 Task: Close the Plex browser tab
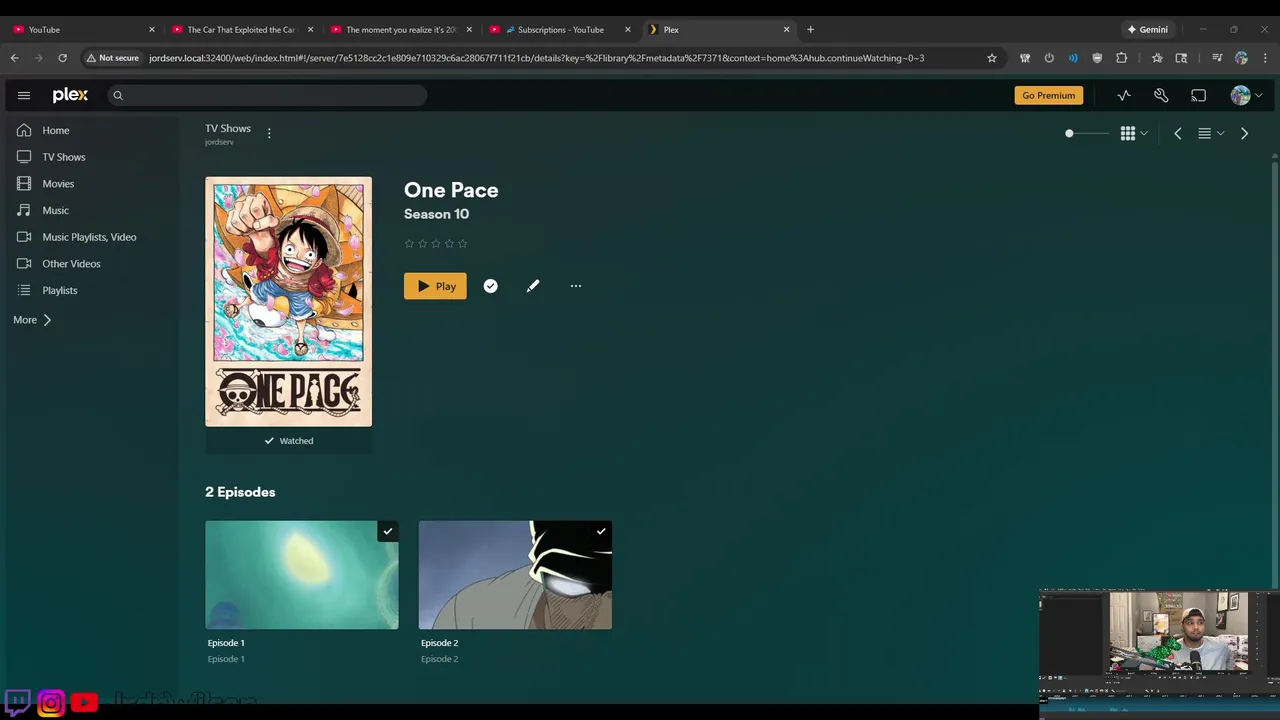click(x=786, y=29)
